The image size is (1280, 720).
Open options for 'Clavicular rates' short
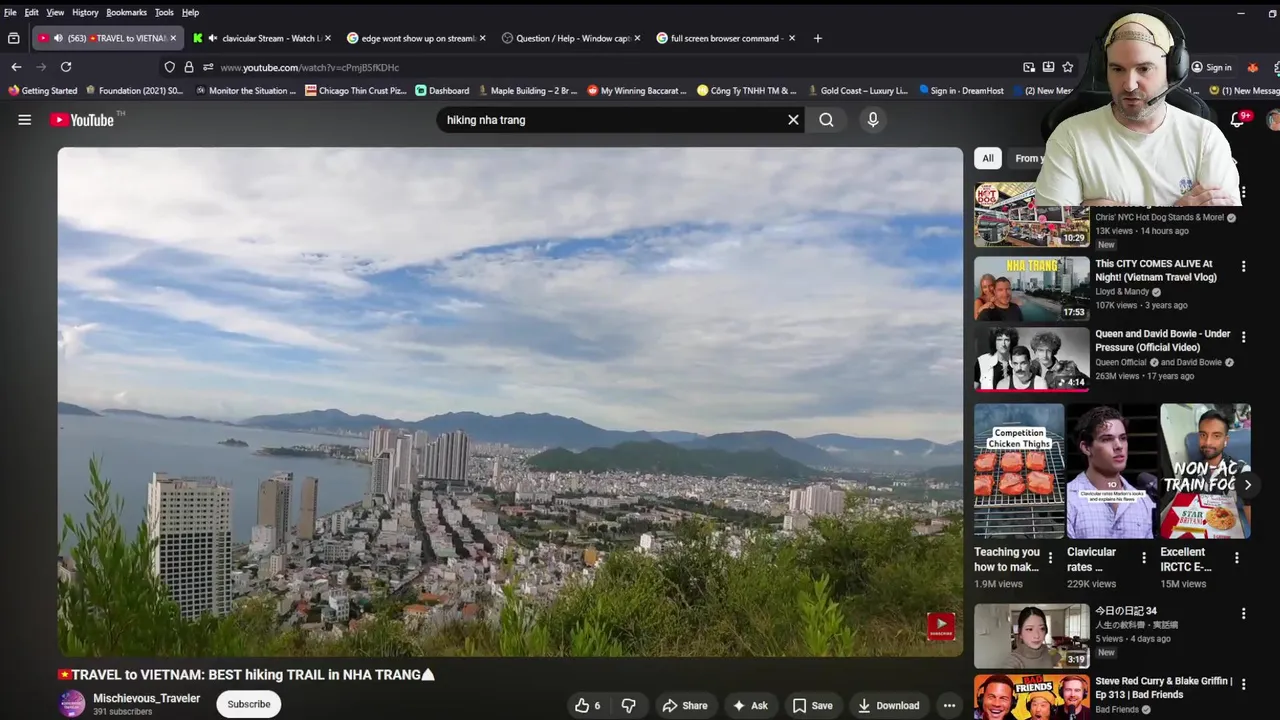click(1144, 558)
